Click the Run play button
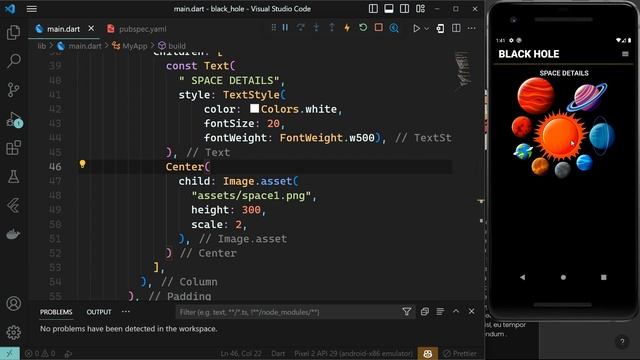640x360 pixels. 416,29
